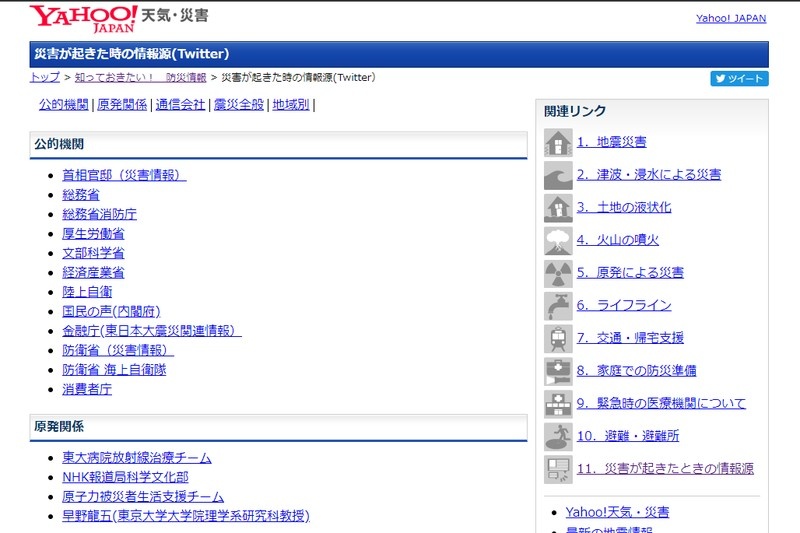This screenshot has height=533, width=800.
Task: Open 5. 原発による災害 link
Action: pos(630,272)
